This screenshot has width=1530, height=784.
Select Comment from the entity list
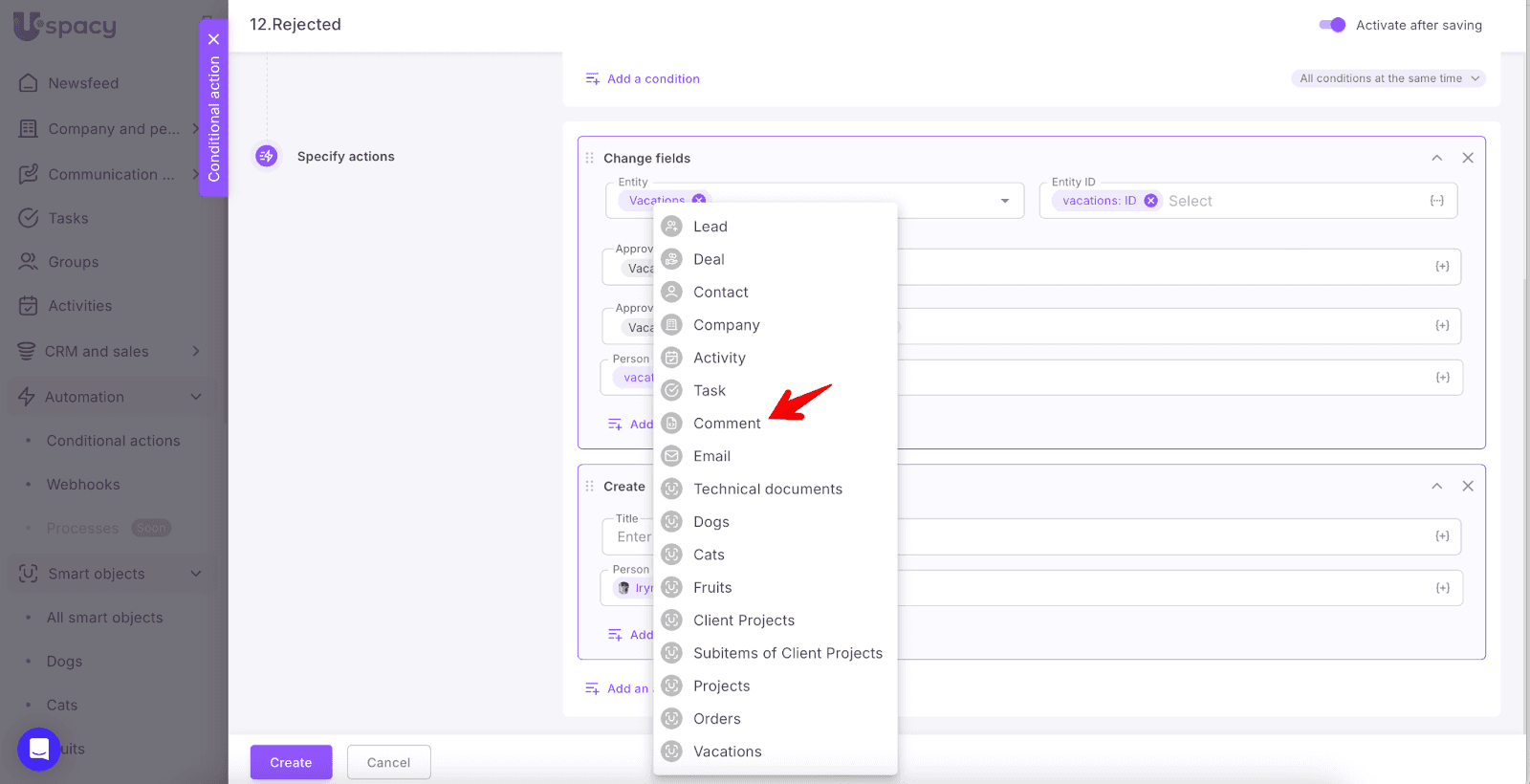pyautogui.click(x=727, y=424)
